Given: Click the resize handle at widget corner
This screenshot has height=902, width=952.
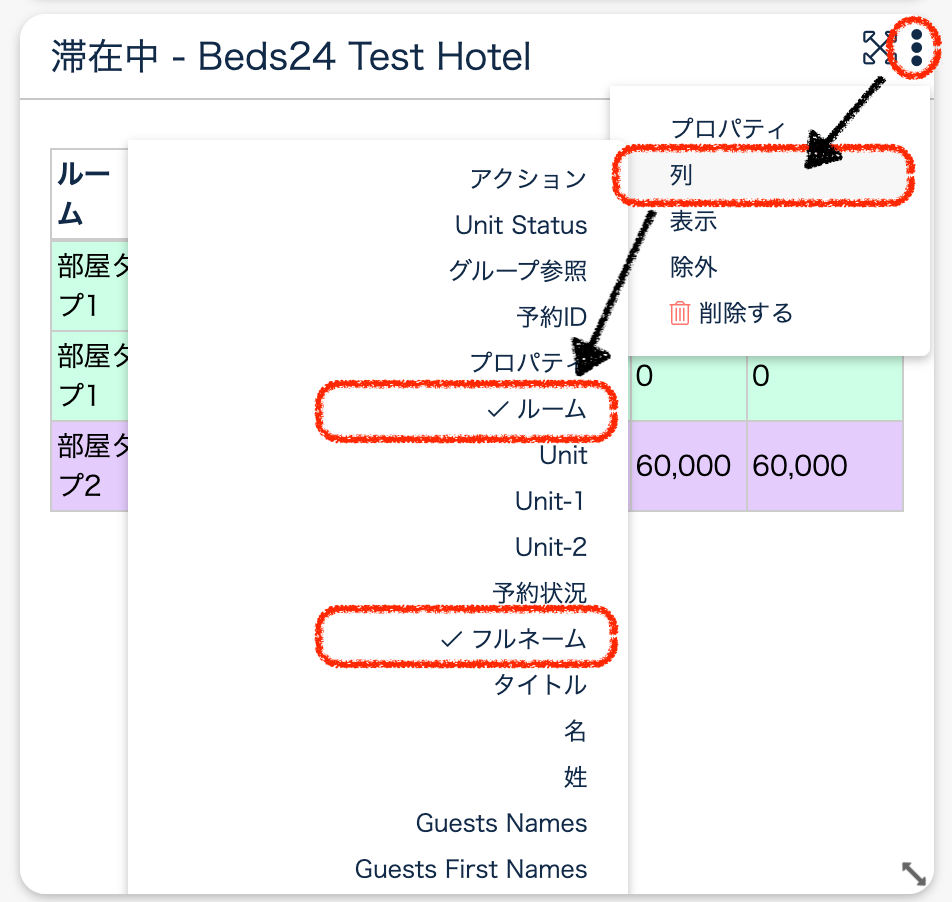Looking at the screenshot, I should (x=913, y=873).
